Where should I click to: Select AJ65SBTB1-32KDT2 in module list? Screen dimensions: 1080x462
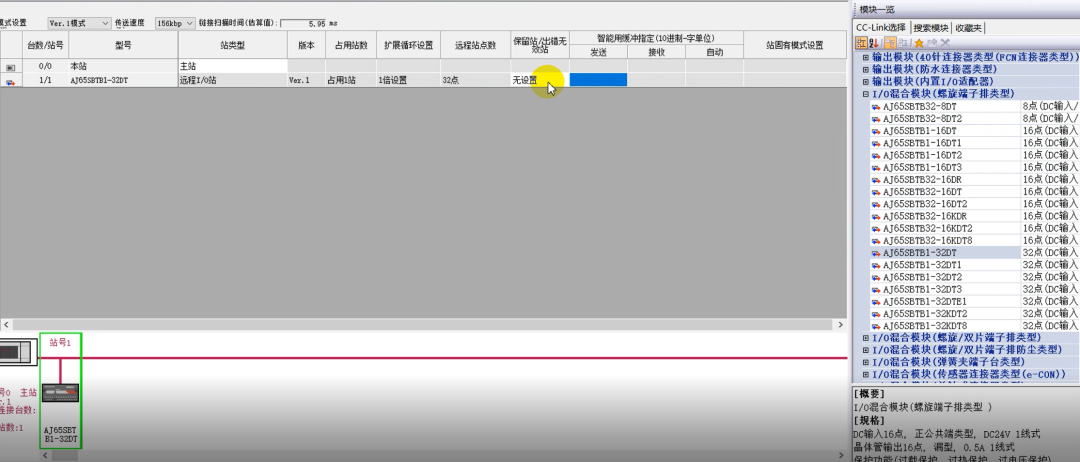(925, 313)
